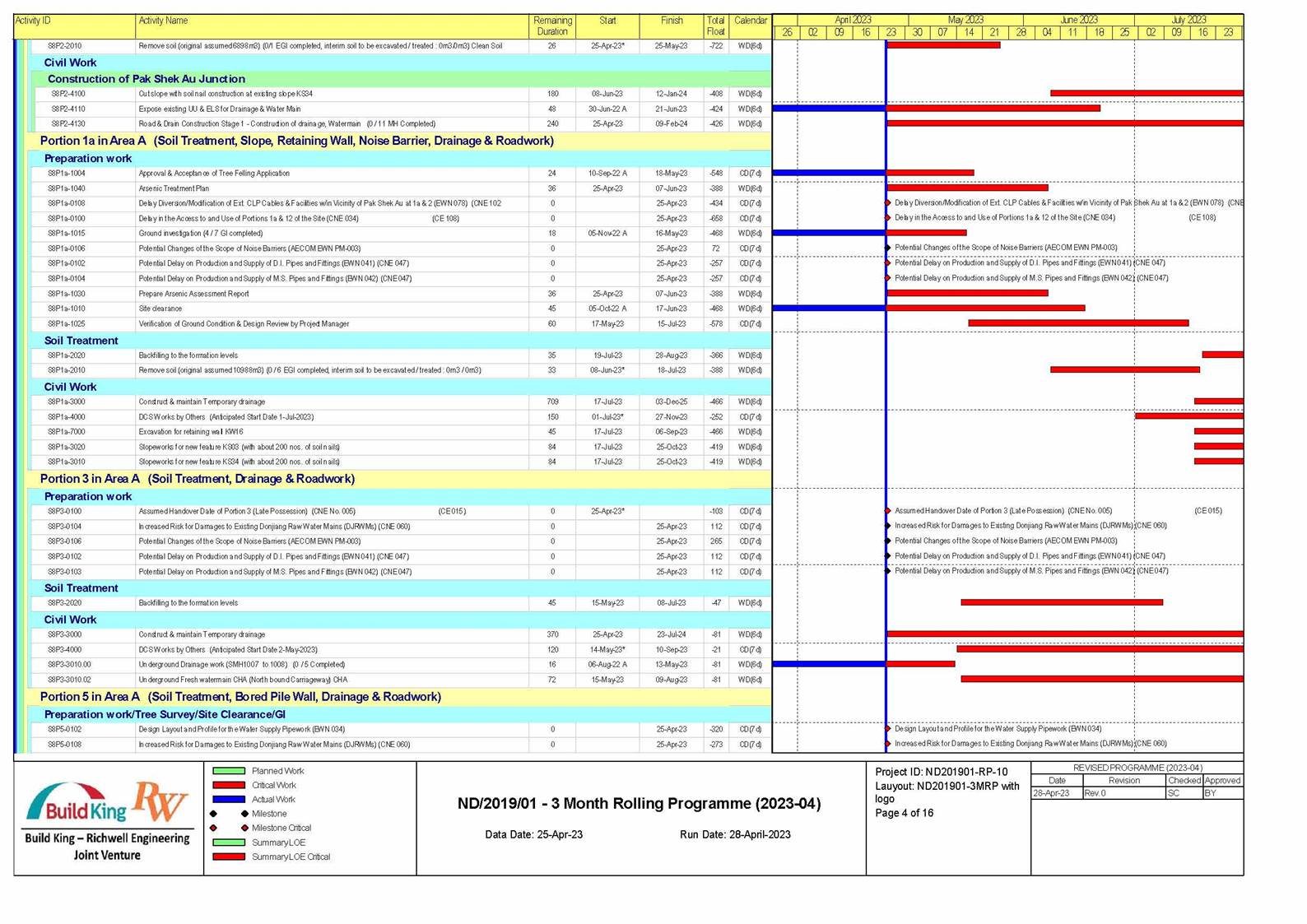The image size is (1307, 924).
Task: Click activity ID S8P1a-3020
Action: [66, 447]
